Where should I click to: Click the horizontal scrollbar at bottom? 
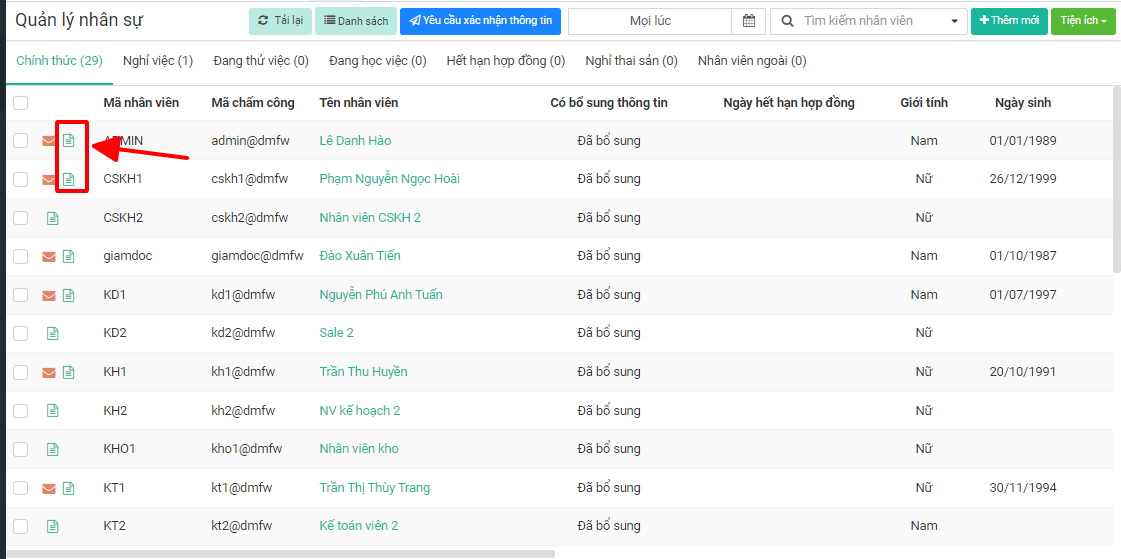[x=280, y=553]
